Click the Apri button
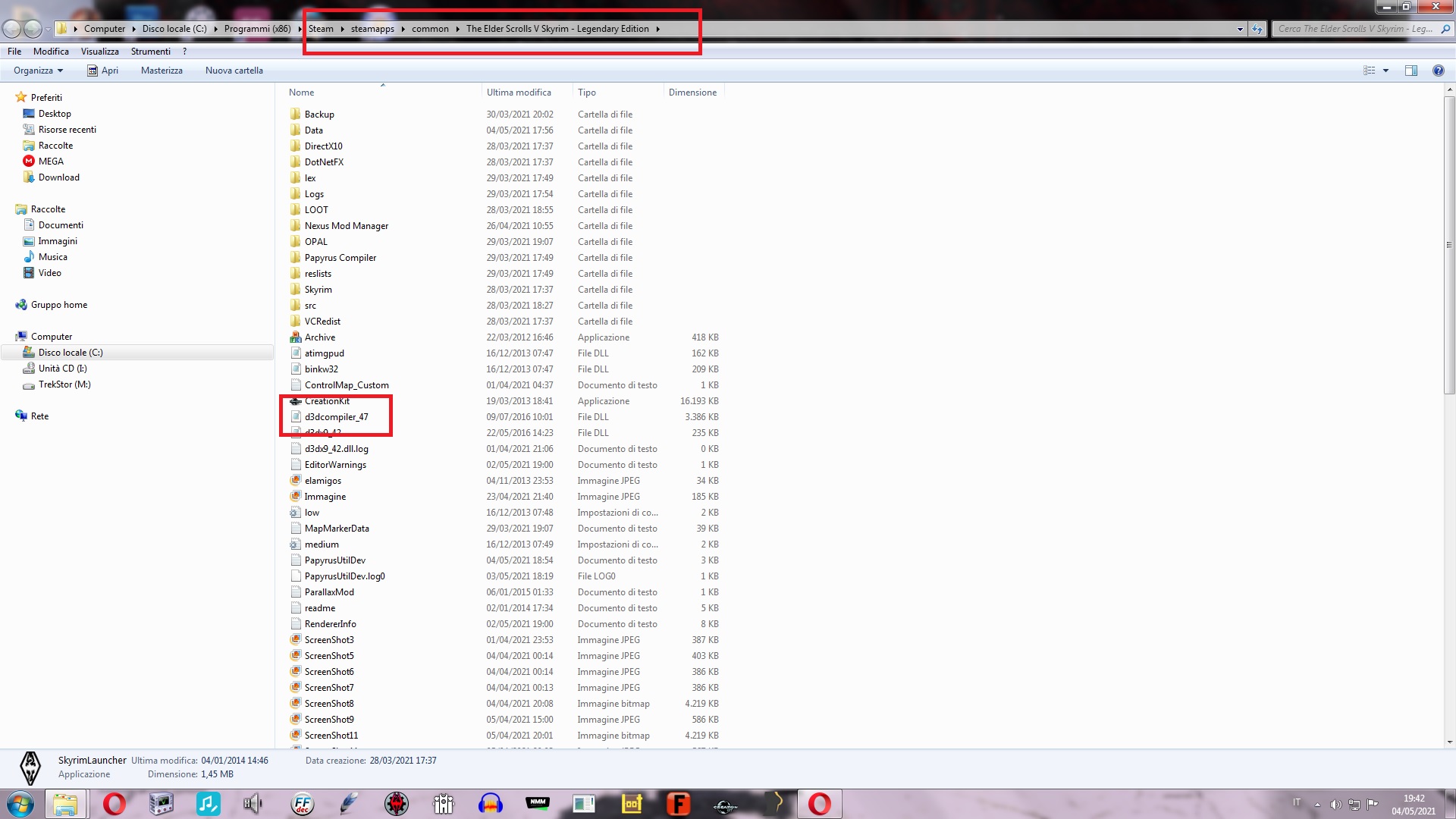Image resolution: width=1456 pixels, height=819 pixels. (x=103, y=71)
